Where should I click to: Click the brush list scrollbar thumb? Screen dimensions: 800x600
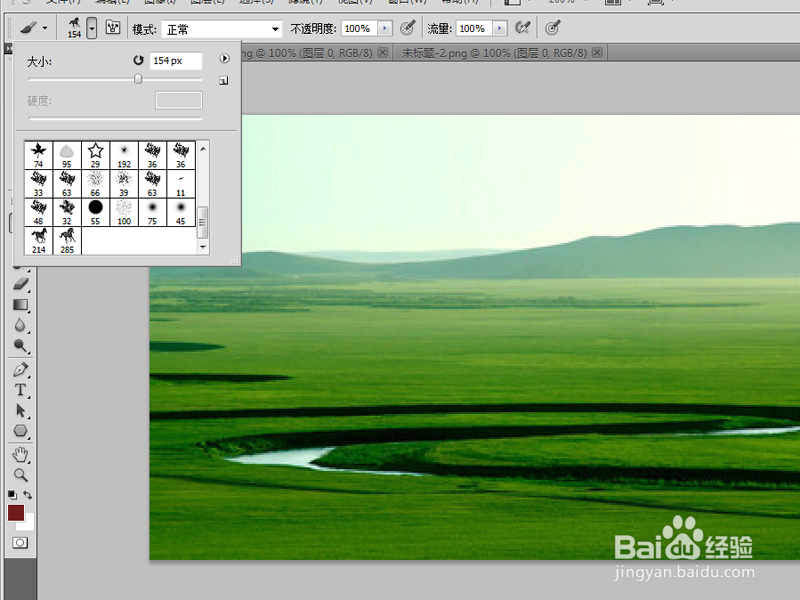click(x=203, y=222)
